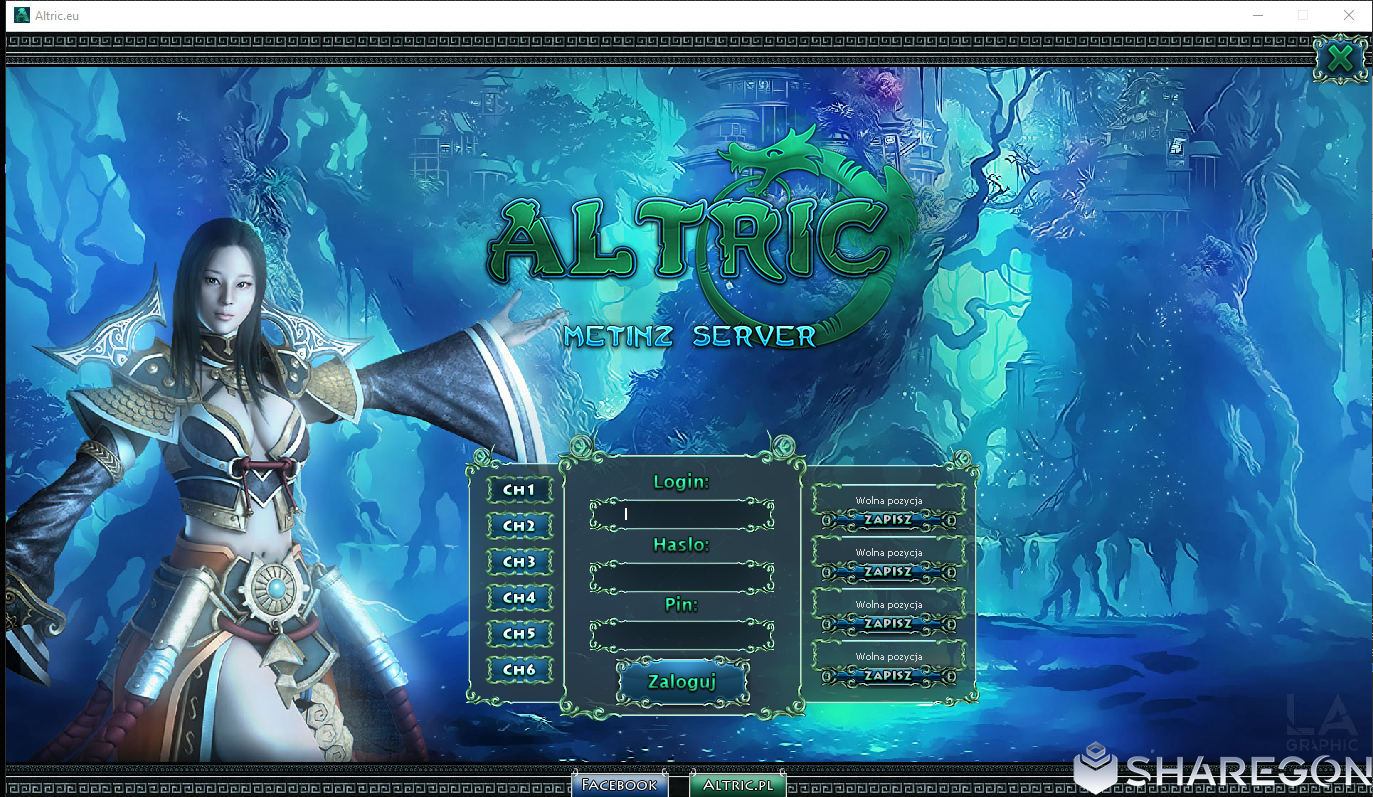This screenshot has height=797, width=1373.
Task: Click into the Pin input field
Action: click(x=682, y=636)
